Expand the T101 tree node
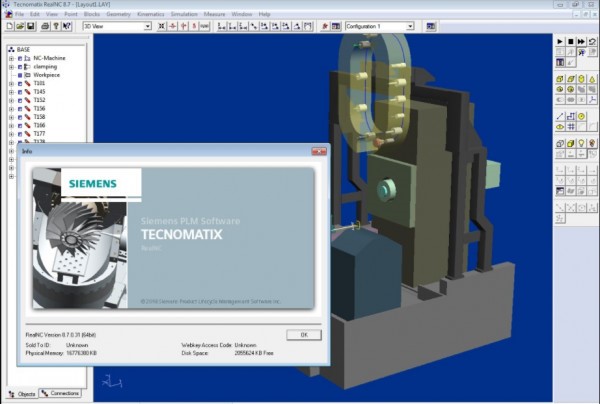Viewport: 600px width, 404px height. coord(11,83)
